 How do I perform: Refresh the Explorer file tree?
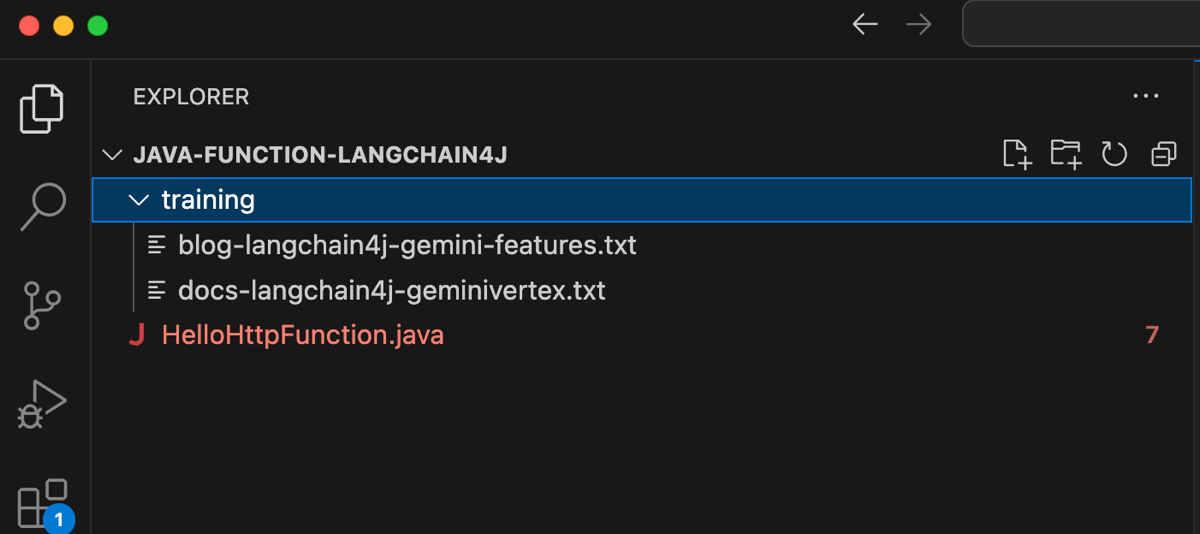tap(1114, 154)
